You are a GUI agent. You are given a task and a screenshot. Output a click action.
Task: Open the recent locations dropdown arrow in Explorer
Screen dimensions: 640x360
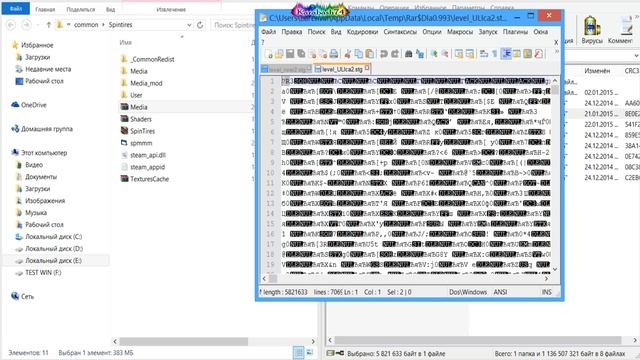pyautogui.click(x=38, y=25)
